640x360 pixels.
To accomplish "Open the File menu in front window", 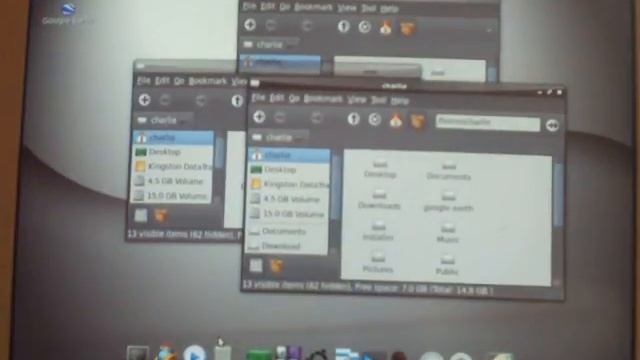I will click(x=258, y=98).
